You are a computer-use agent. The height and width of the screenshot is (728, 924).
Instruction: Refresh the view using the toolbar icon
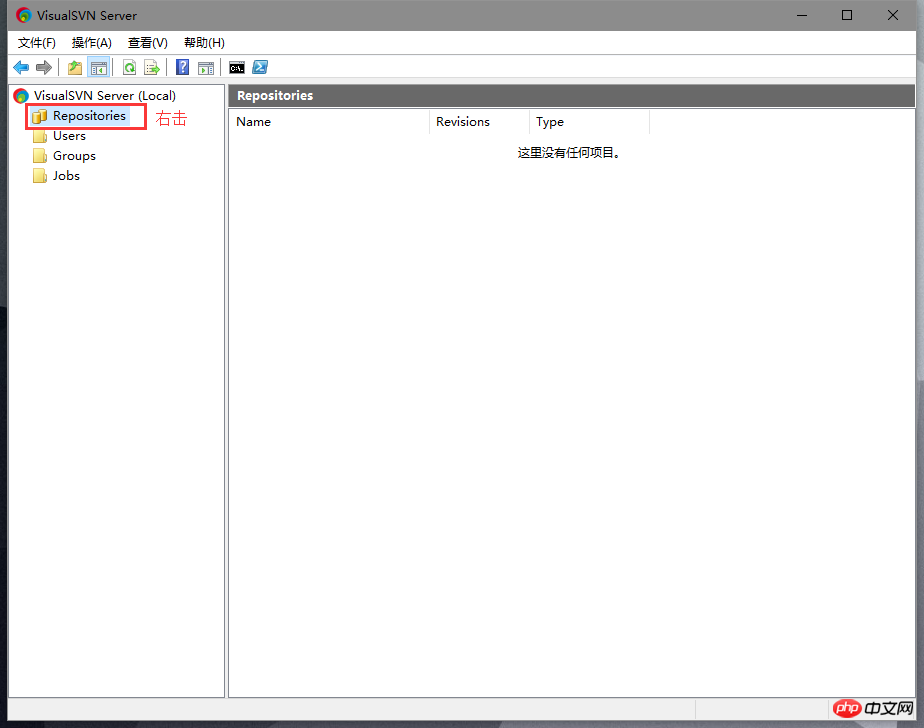129,68
